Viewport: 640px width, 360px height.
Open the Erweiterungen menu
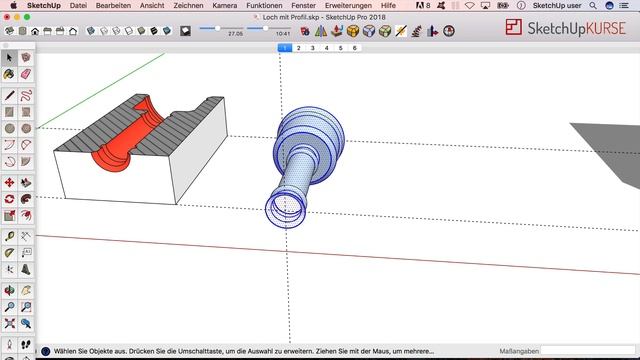[348, 5]
